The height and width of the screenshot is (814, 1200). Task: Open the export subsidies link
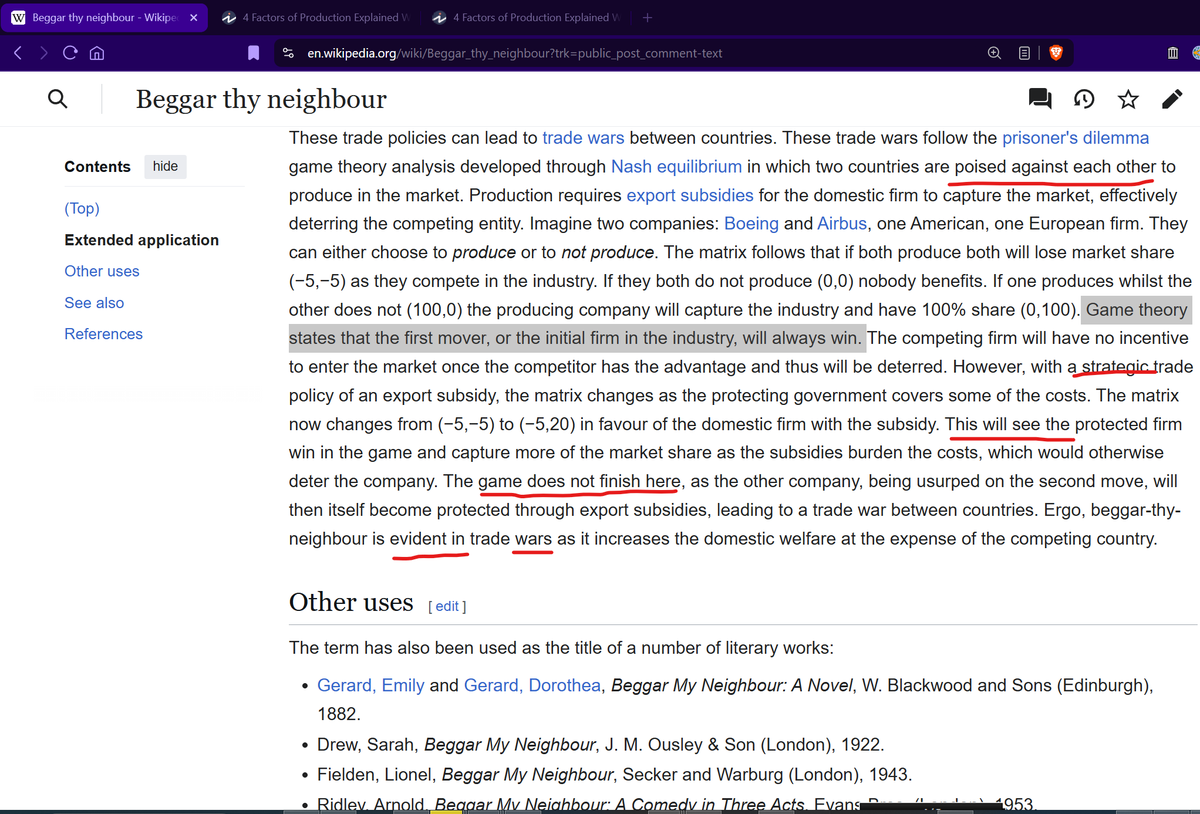point(690,195)
